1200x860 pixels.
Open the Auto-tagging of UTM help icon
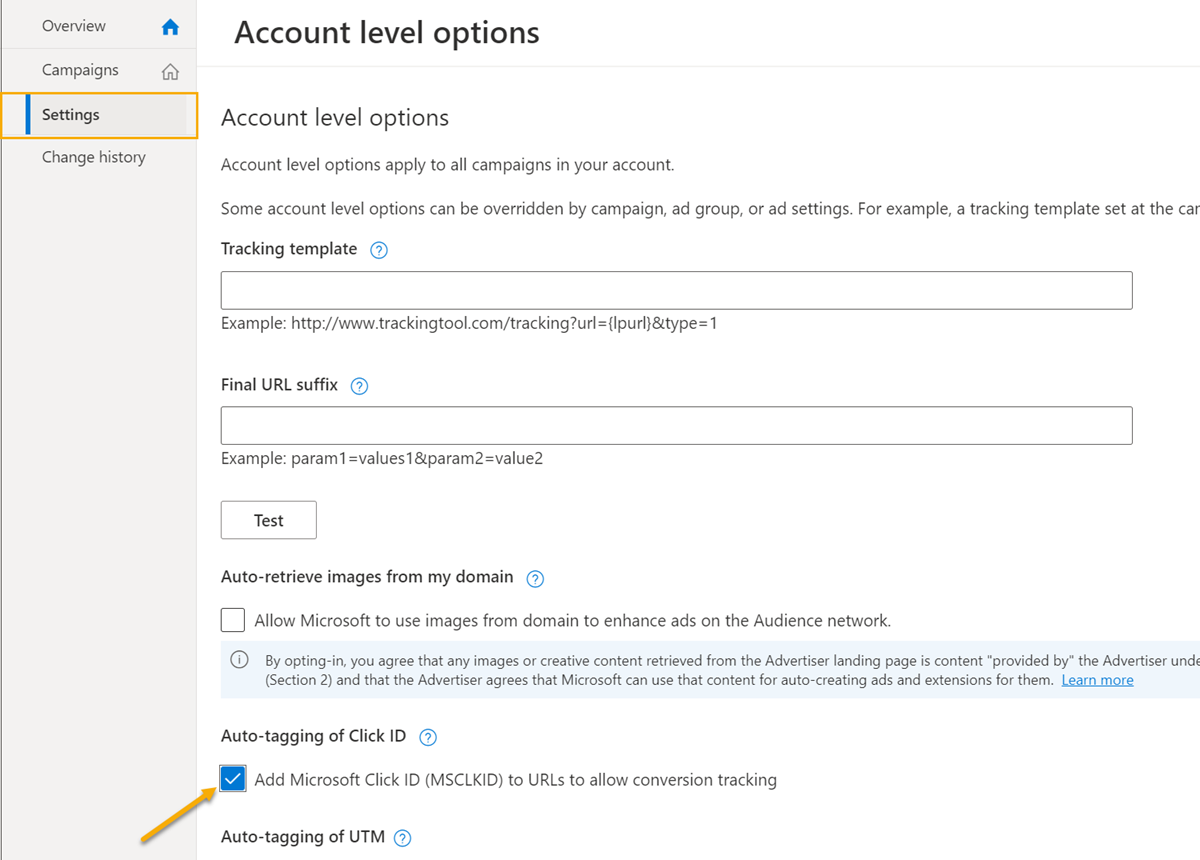tap(403, 838)
